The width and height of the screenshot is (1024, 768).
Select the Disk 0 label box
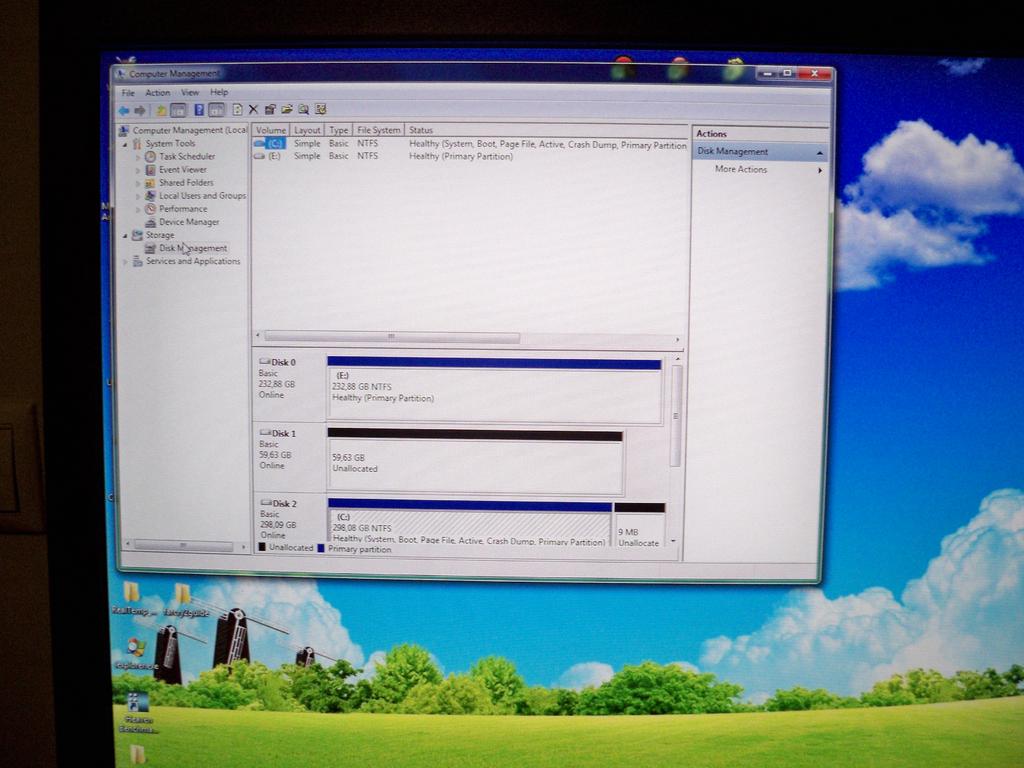tap(289, 387)
